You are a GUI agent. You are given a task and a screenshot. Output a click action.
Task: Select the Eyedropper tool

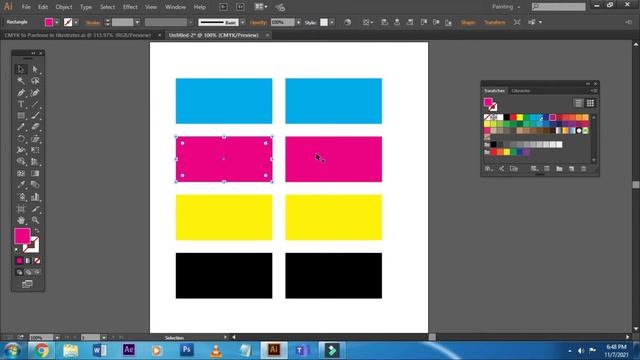click(21, 185)
